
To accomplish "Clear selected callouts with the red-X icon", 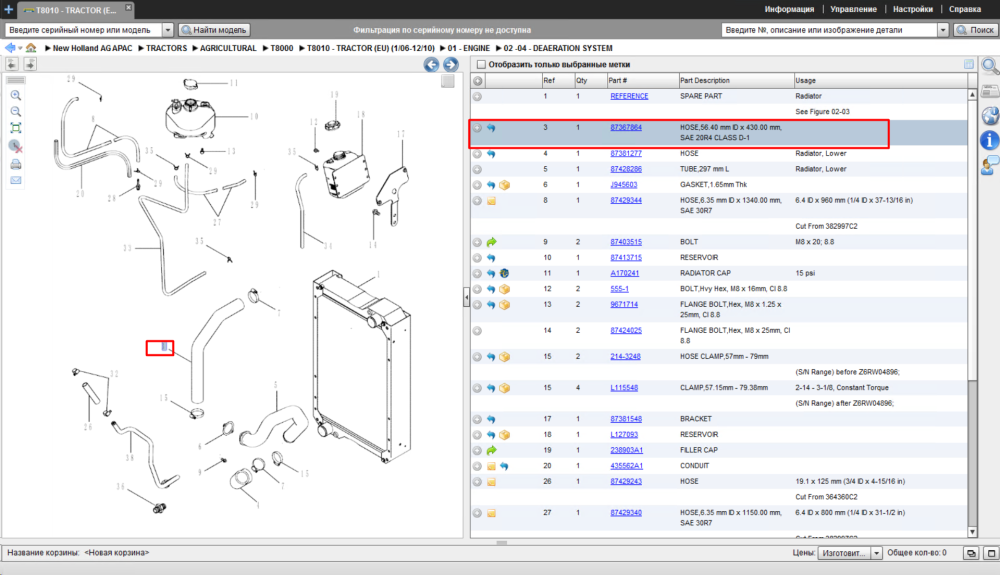I will click(16, 147).
